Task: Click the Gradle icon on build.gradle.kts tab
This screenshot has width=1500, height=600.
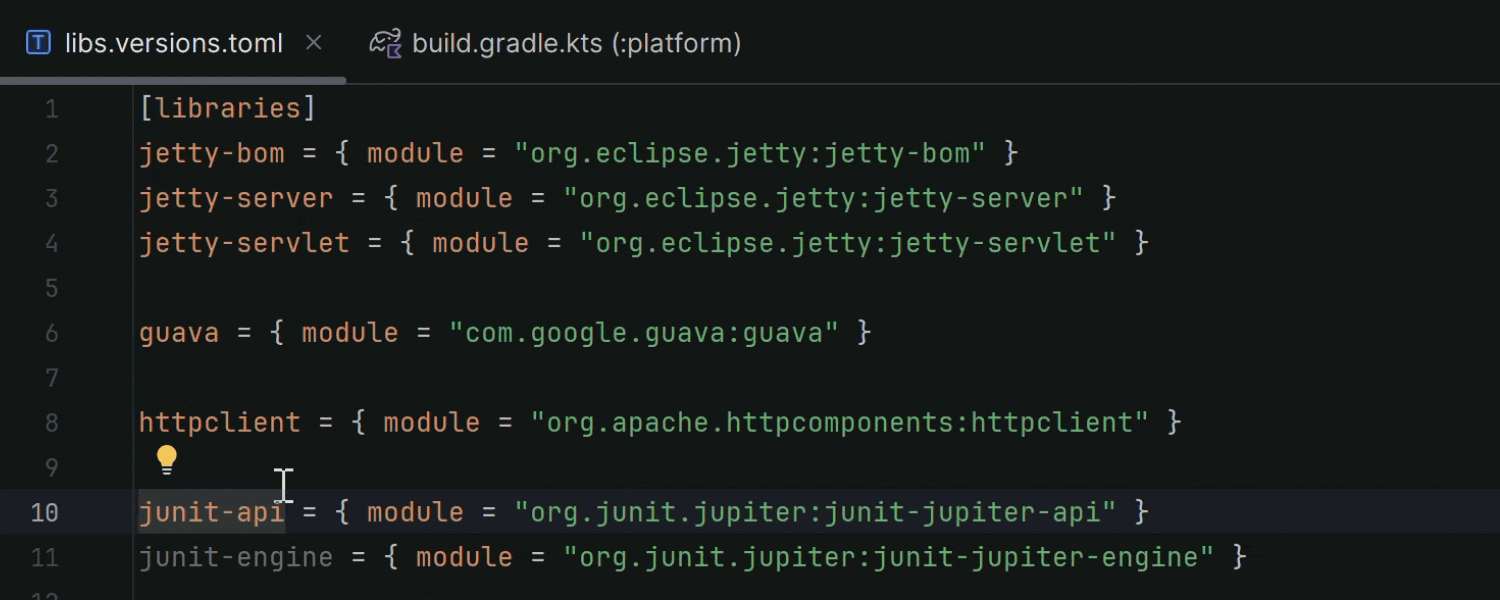Action: point(385,43)
